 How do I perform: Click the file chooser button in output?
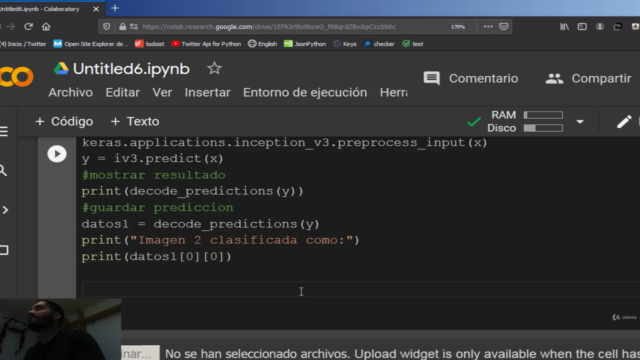[140, 353]
